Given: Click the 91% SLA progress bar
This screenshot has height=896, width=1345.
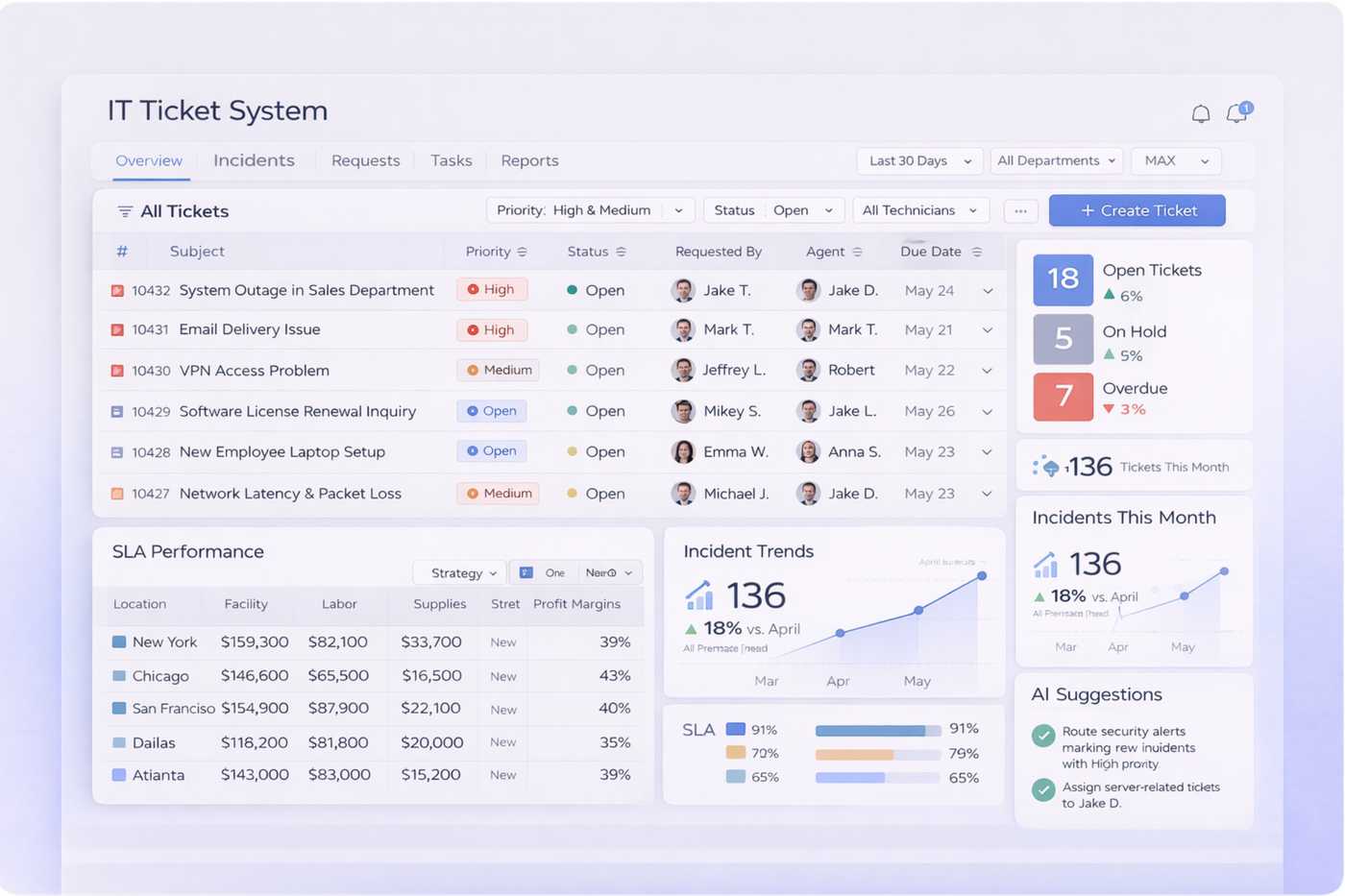Looking at the screenshot, I should [877, 730].
